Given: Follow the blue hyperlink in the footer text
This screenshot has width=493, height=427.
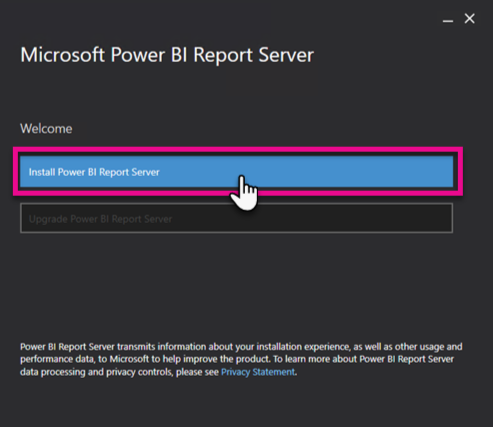Looking at the screenshot, I should click(258, 372).
